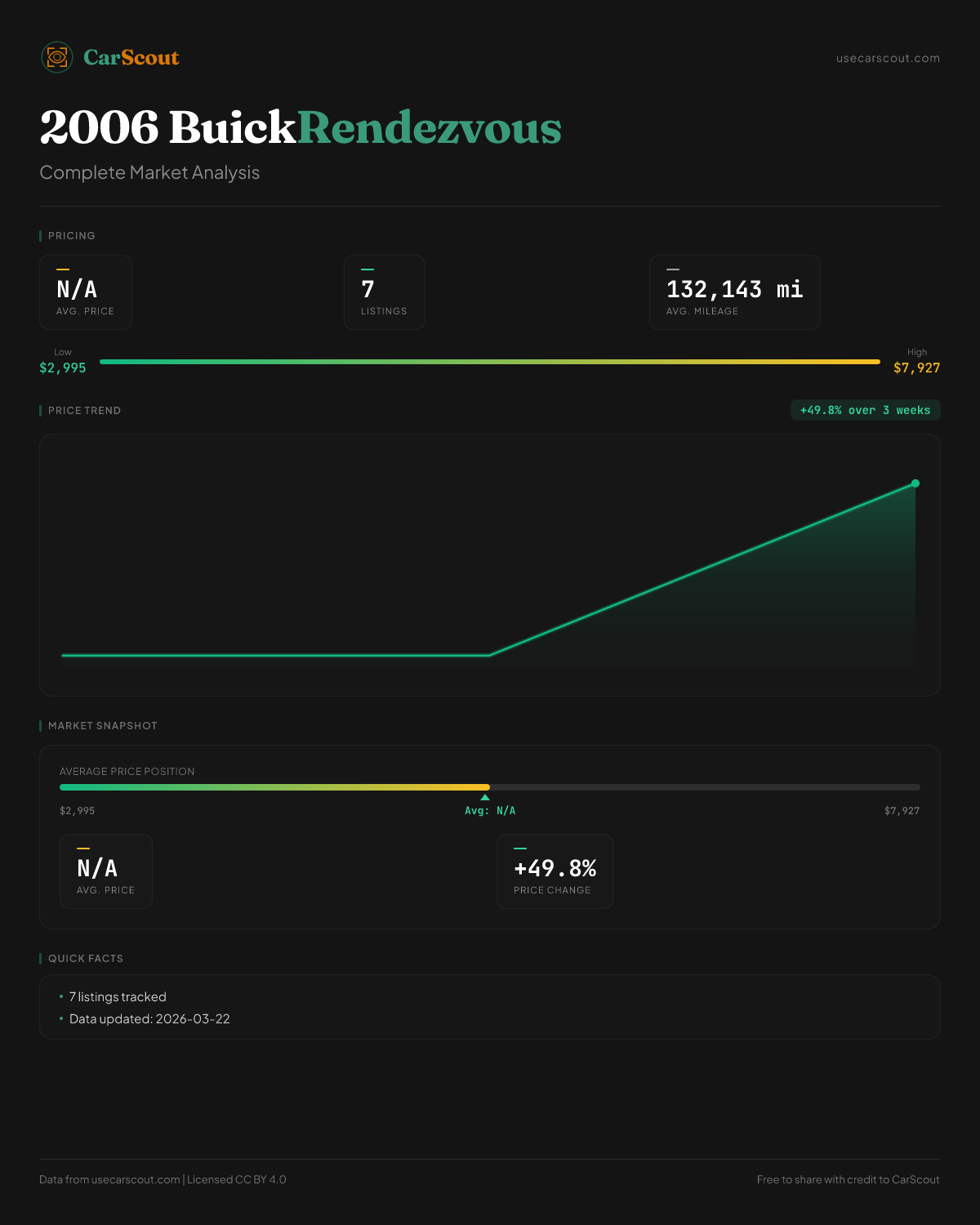Click the 7 listings tracked bullet item

[x=118, y=997]
